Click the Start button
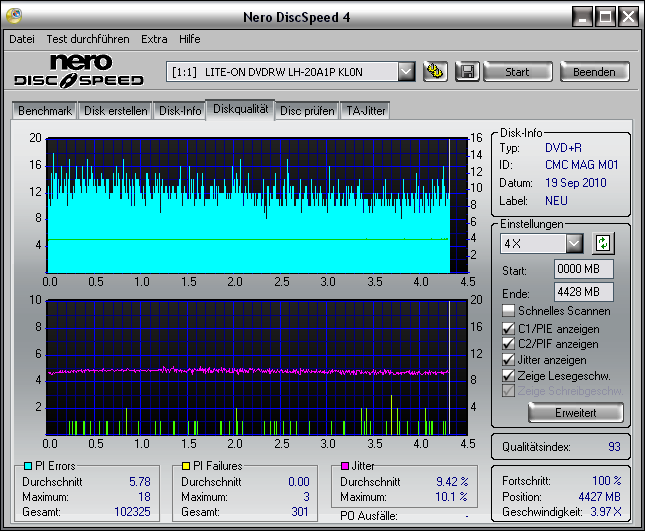 [x=517, y=72]
